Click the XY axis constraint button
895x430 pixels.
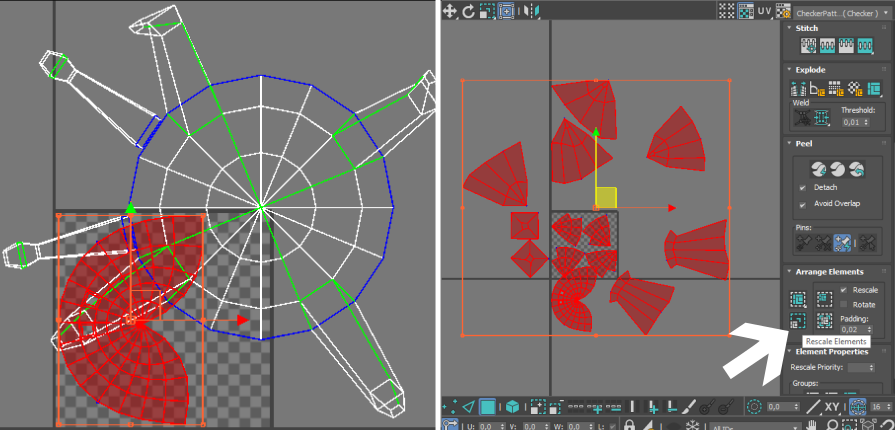click(832, 407)
